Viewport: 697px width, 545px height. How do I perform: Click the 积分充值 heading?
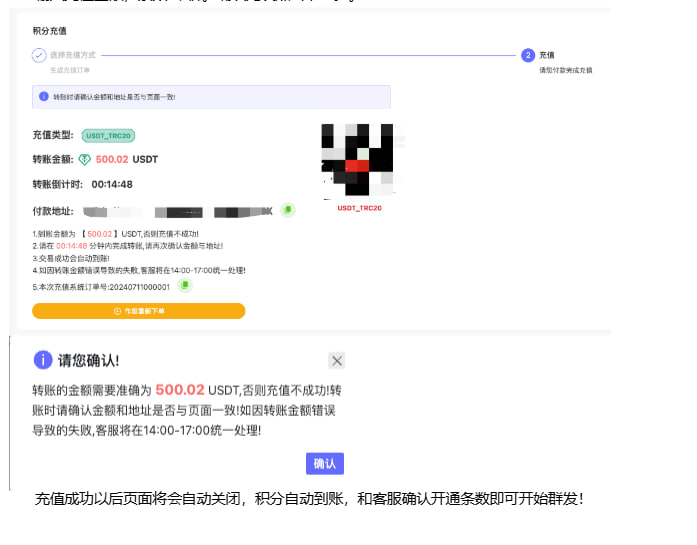[49, 31]
